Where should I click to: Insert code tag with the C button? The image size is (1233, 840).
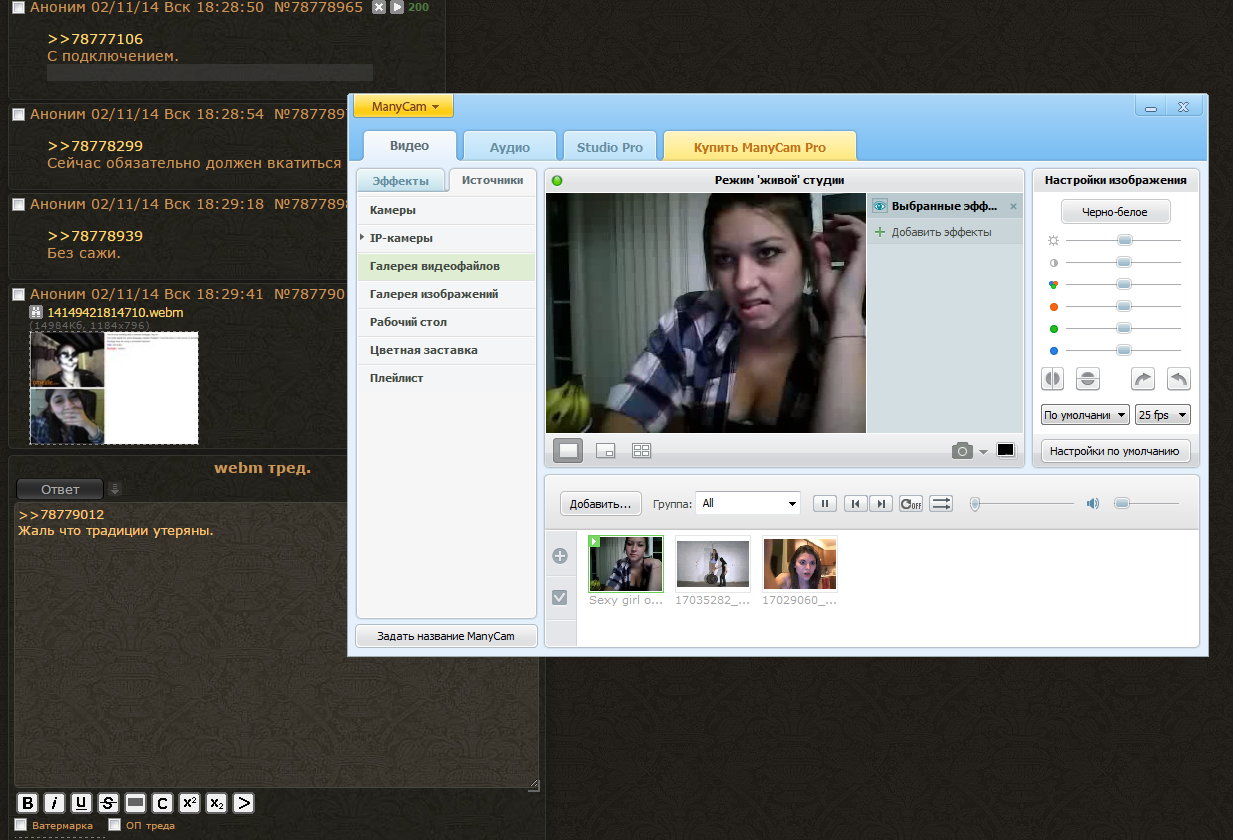pyautogui.click(x=163, y=803)
